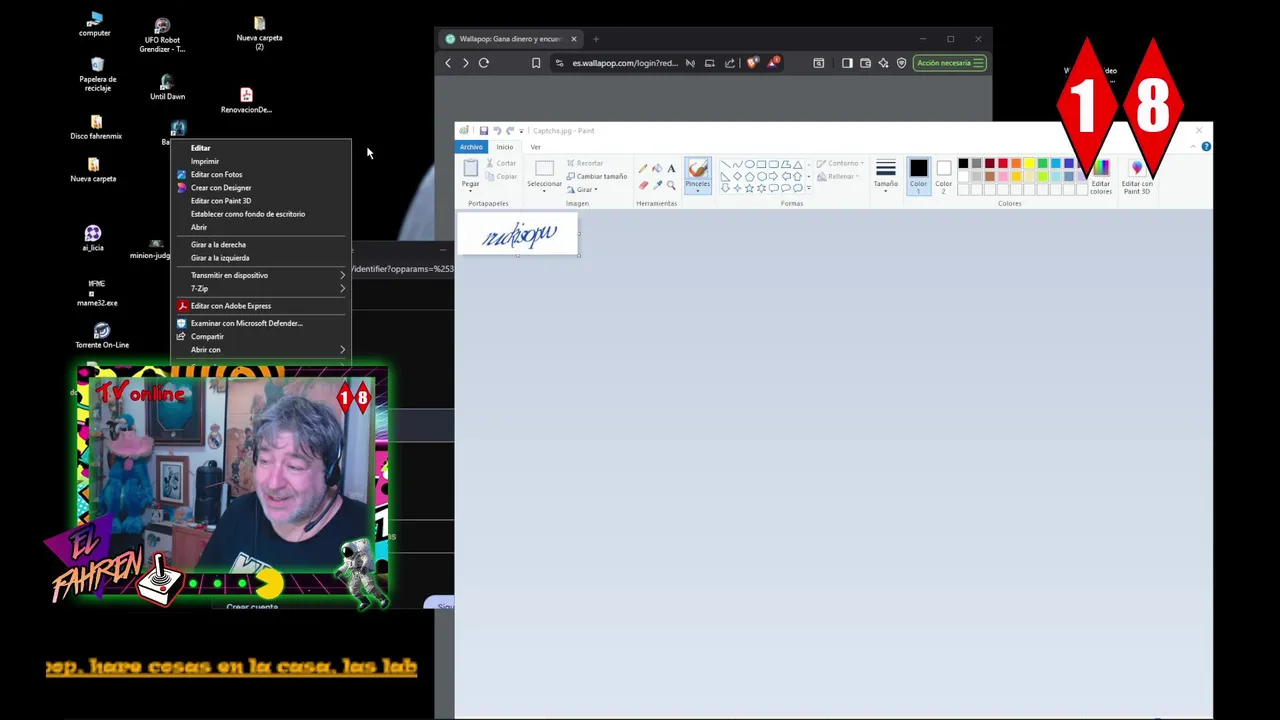Open the Girar dropdown in Paint
The height and width of the screenshot is (720, 1280).
[582, 189]
